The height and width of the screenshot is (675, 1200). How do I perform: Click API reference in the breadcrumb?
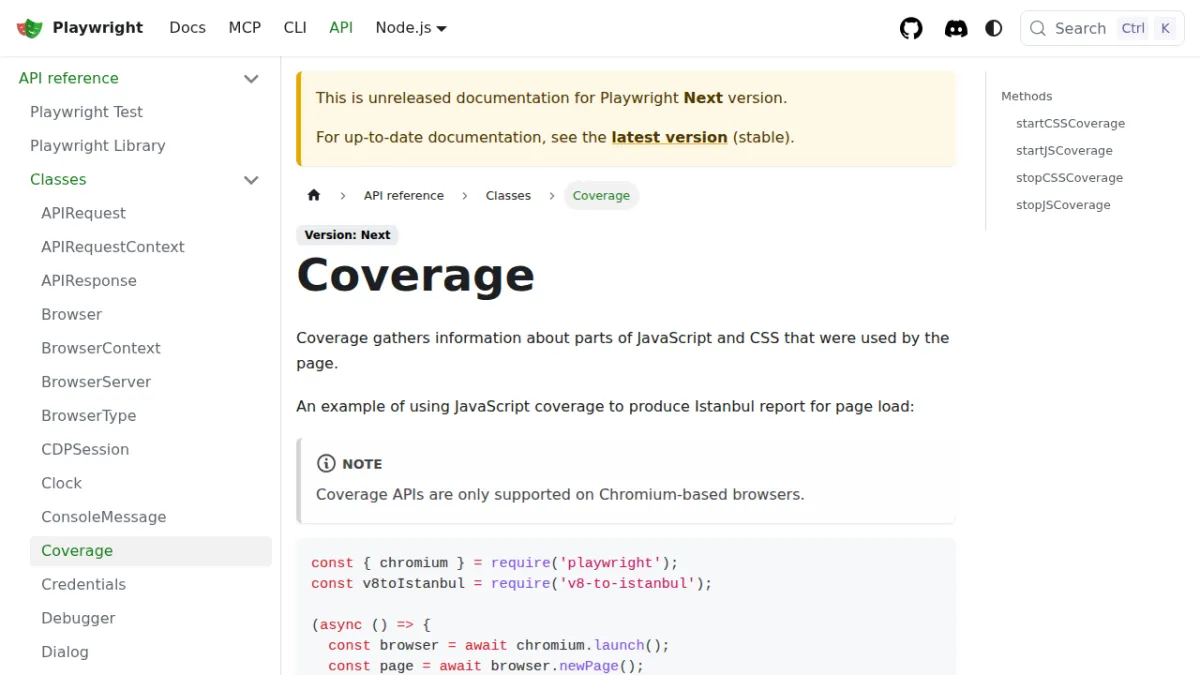point(404,195)
